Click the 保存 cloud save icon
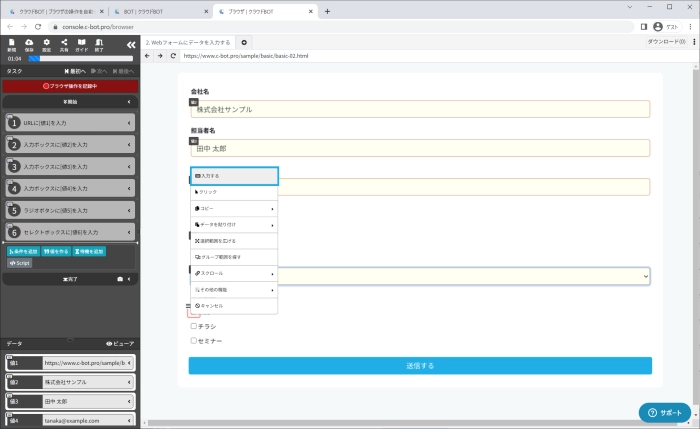The width and height of the screenshot is (700, 429). (x=29, y=44)
